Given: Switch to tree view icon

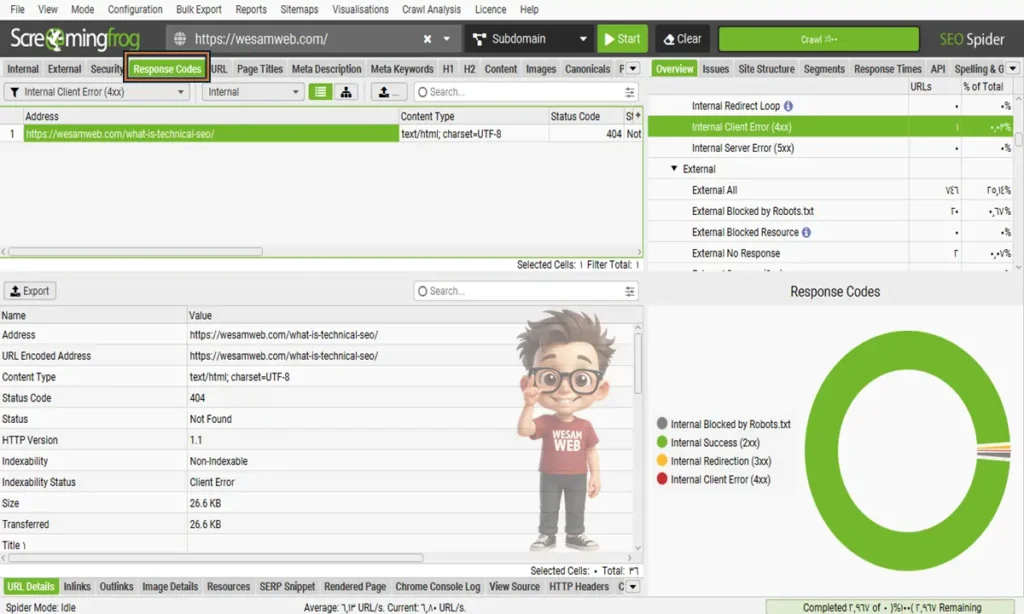Looking at the screenshot, I should pos(346,92).
